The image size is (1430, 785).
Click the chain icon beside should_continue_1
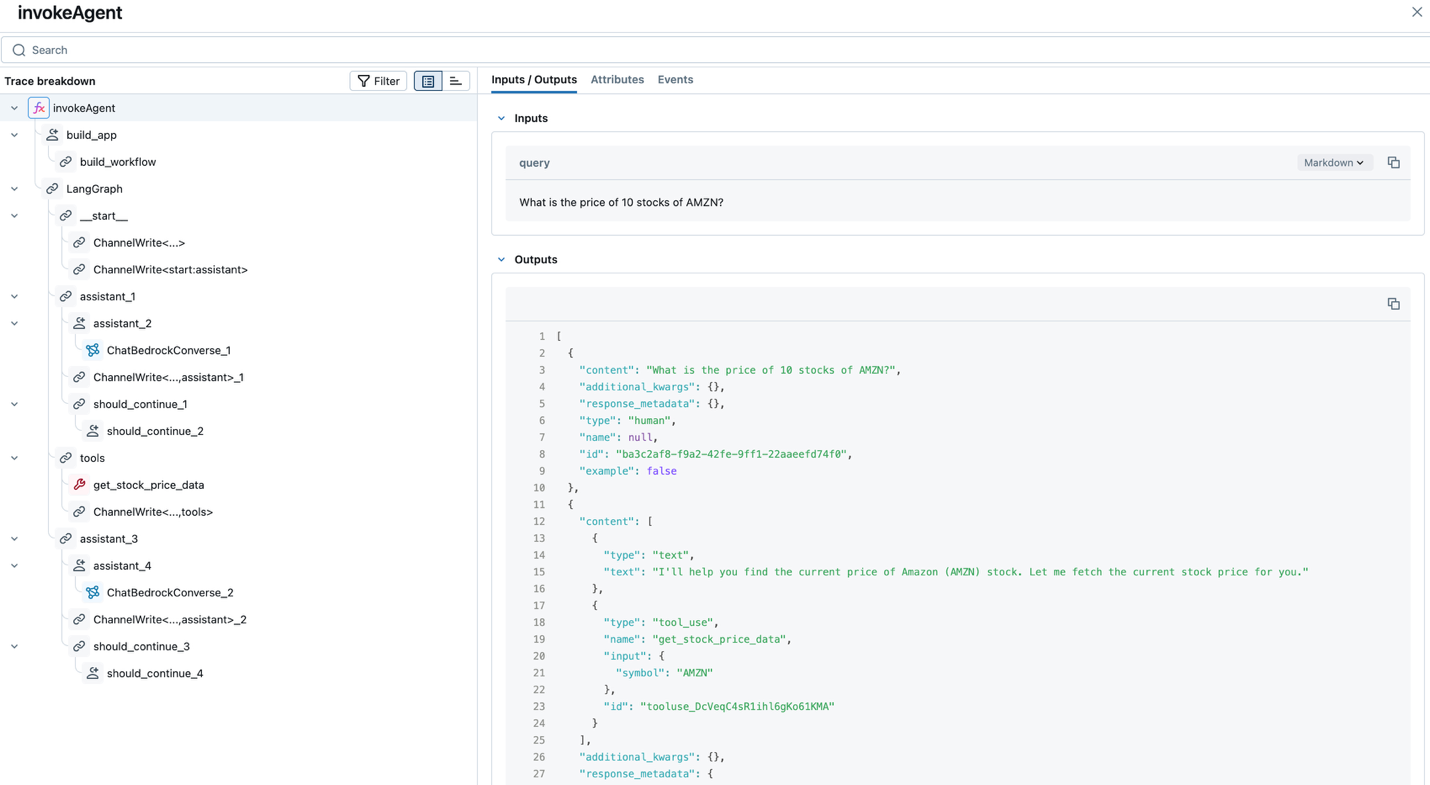pyautogui.click(x=79, y=405)
